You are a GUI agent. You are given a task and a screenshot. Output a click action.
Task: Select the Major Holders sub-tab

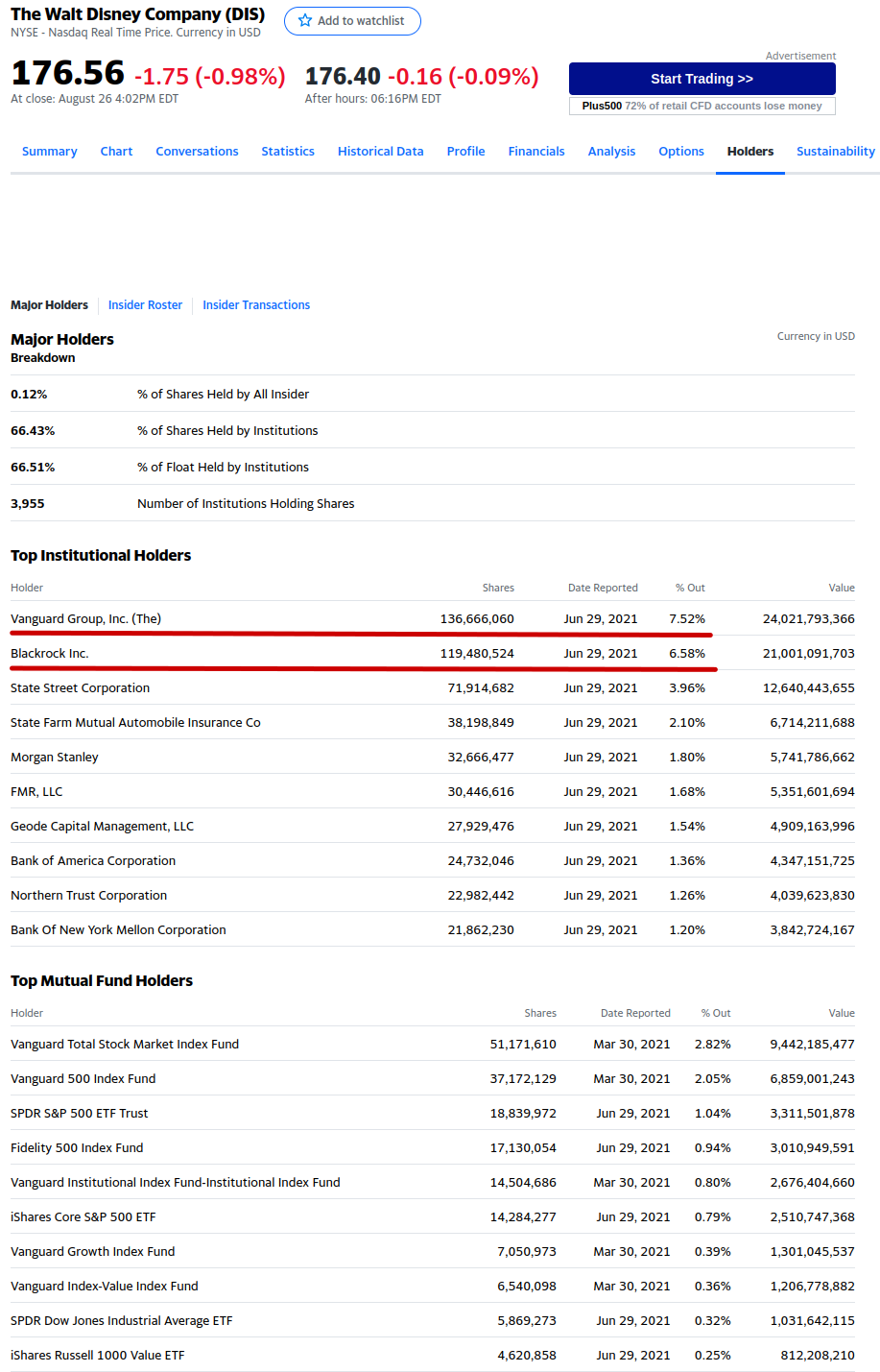pos(49,305)
